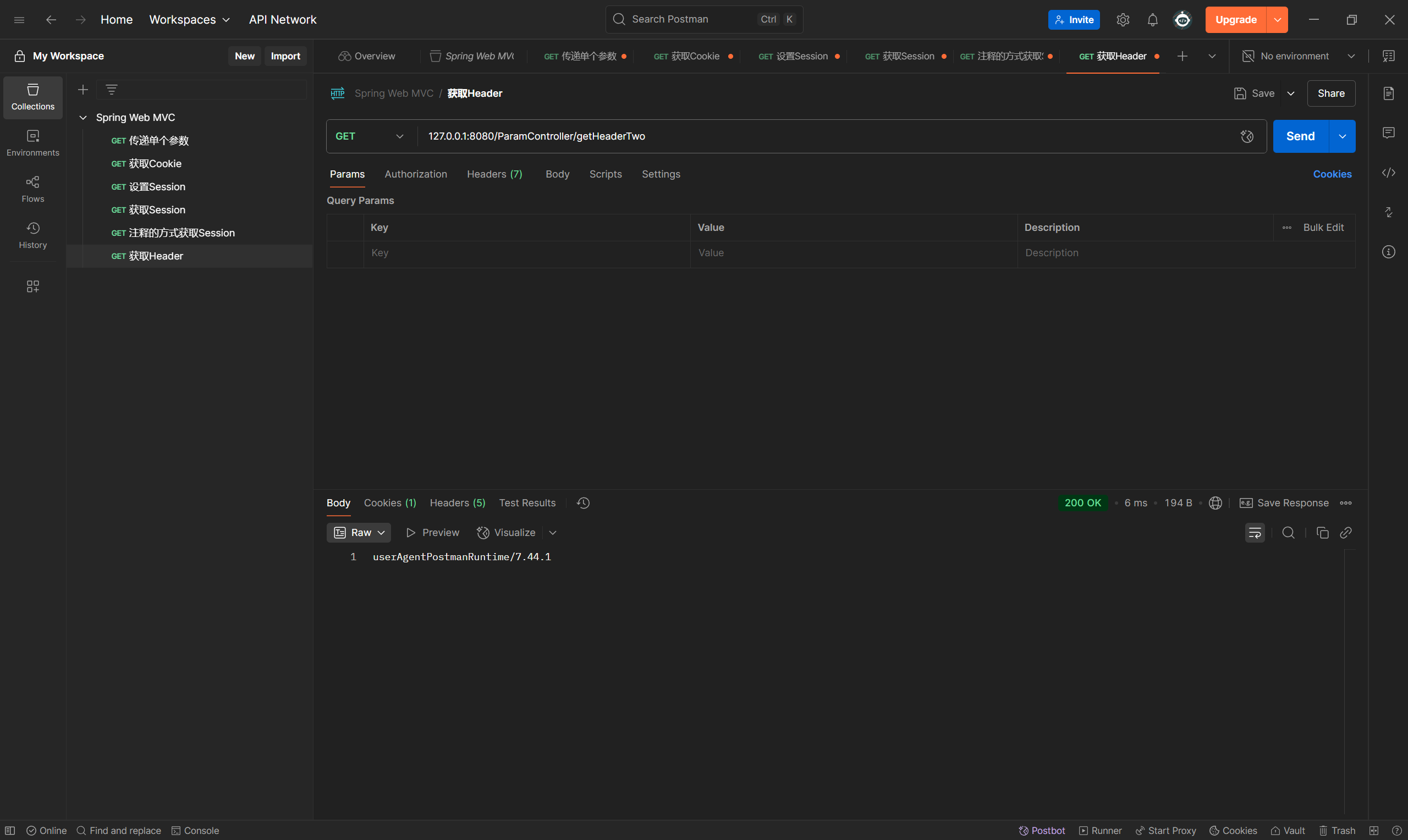Open a new request tab with plus
The height and width of the screenshot is (840, 1408).
1182,56
